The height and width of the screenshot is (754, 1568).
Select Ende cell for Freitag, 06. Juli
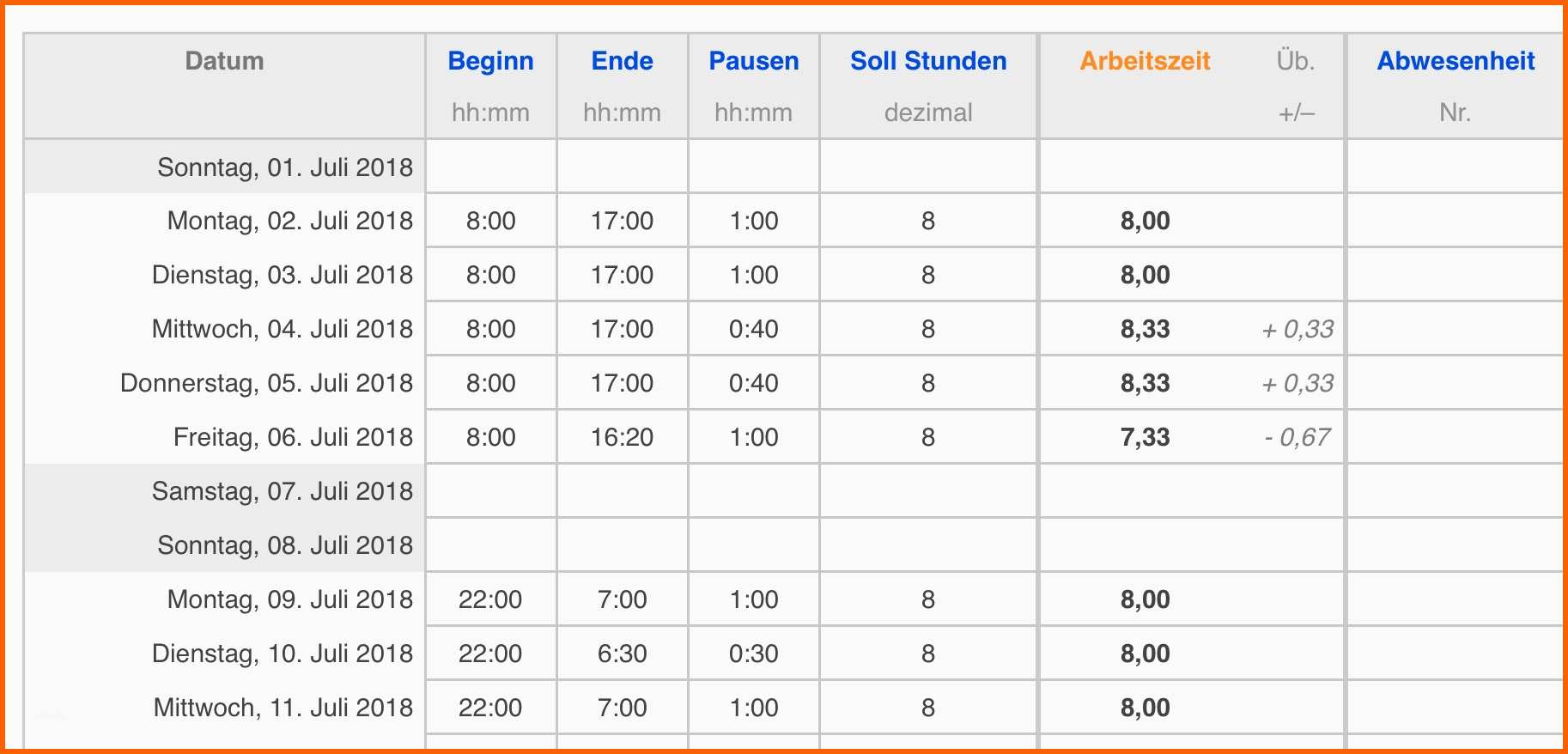point(622,437)
